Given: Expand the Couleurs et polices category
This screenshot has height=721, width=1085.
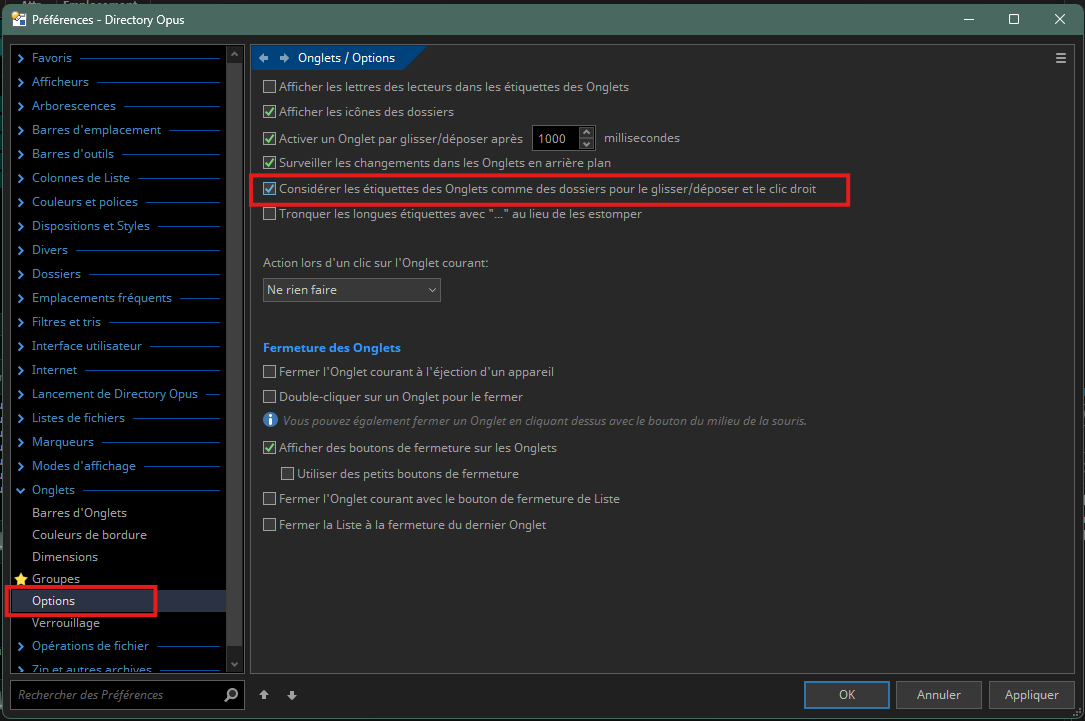Looking at the screenshot, I should click(x=21, y=202).
